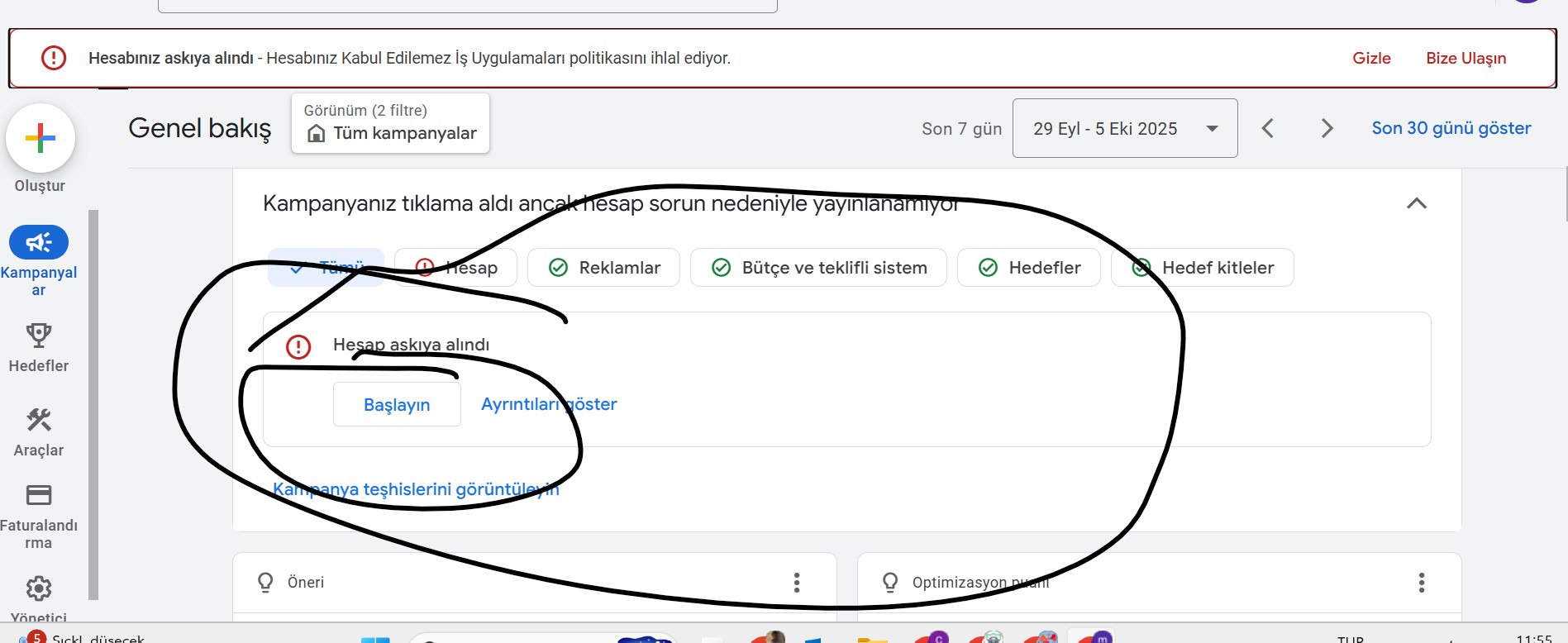Click the Genel bakış page heading
The image size is (1568, 643).
[x=200, y=128]
